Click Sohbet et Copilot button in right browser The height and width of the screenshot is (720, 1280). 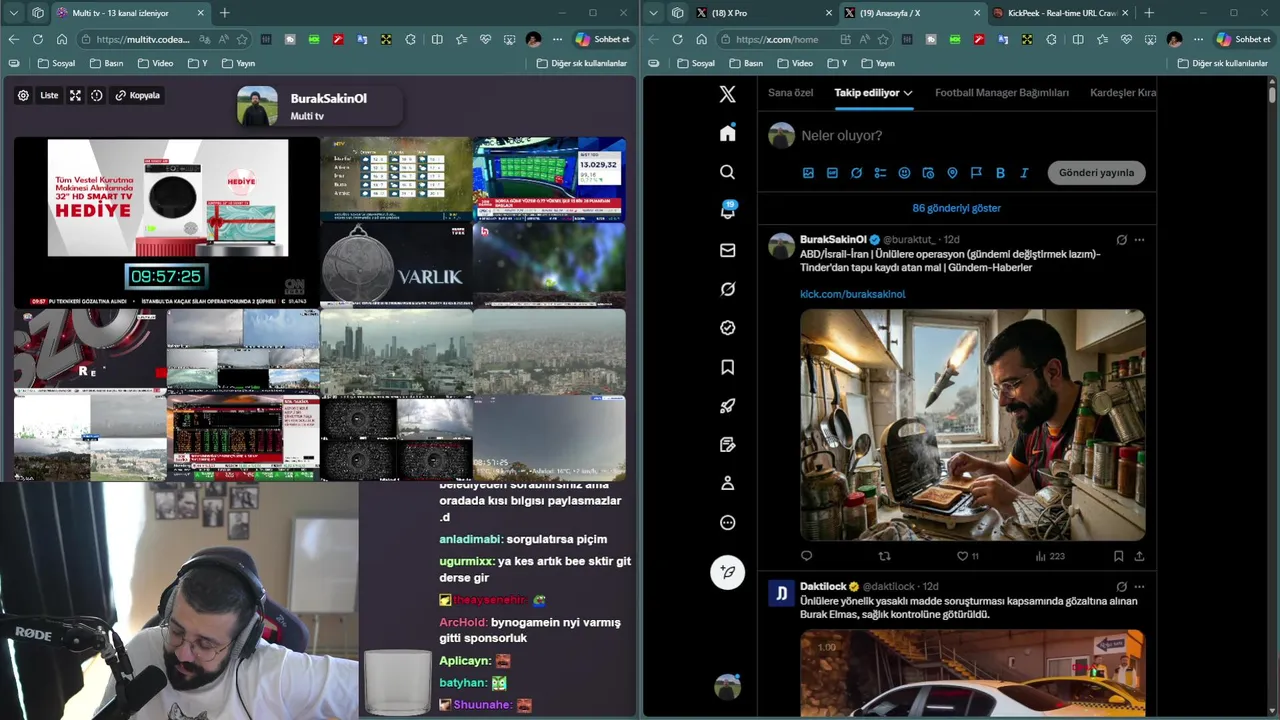point(1243,39)
